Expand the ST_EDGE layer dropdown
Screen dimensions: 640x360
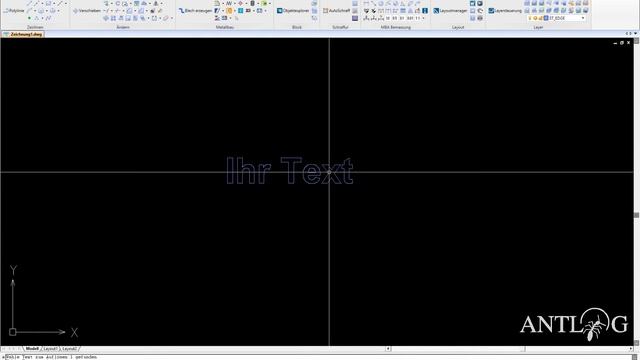click(582, 18)
